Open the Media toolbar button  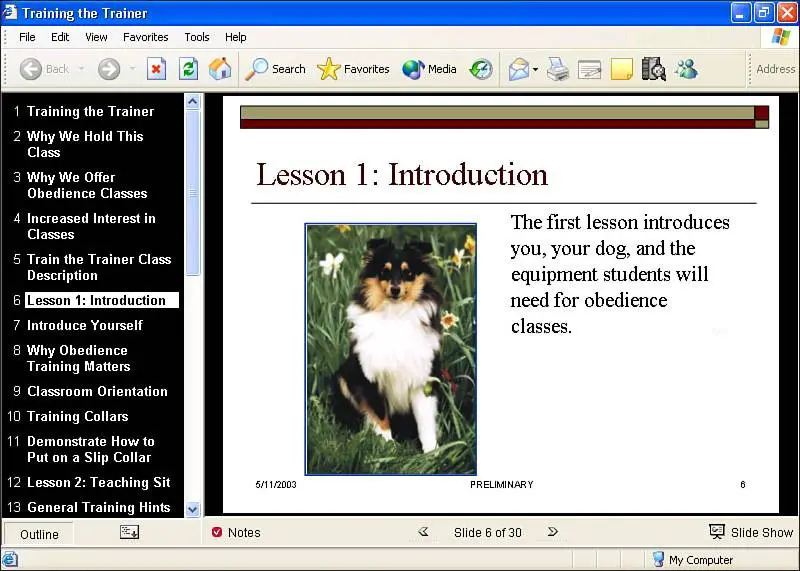coord(429,69)
